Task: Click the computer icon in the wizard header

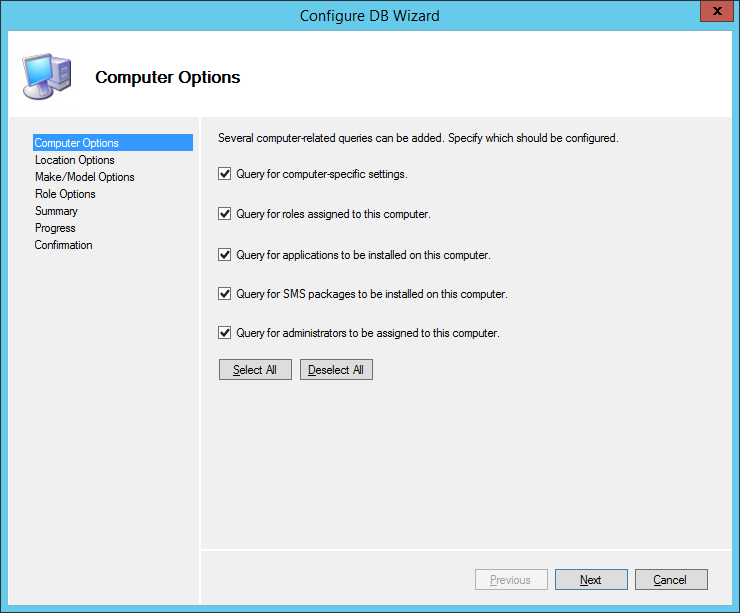Action: pyautogui.click(x=45, y=76)
